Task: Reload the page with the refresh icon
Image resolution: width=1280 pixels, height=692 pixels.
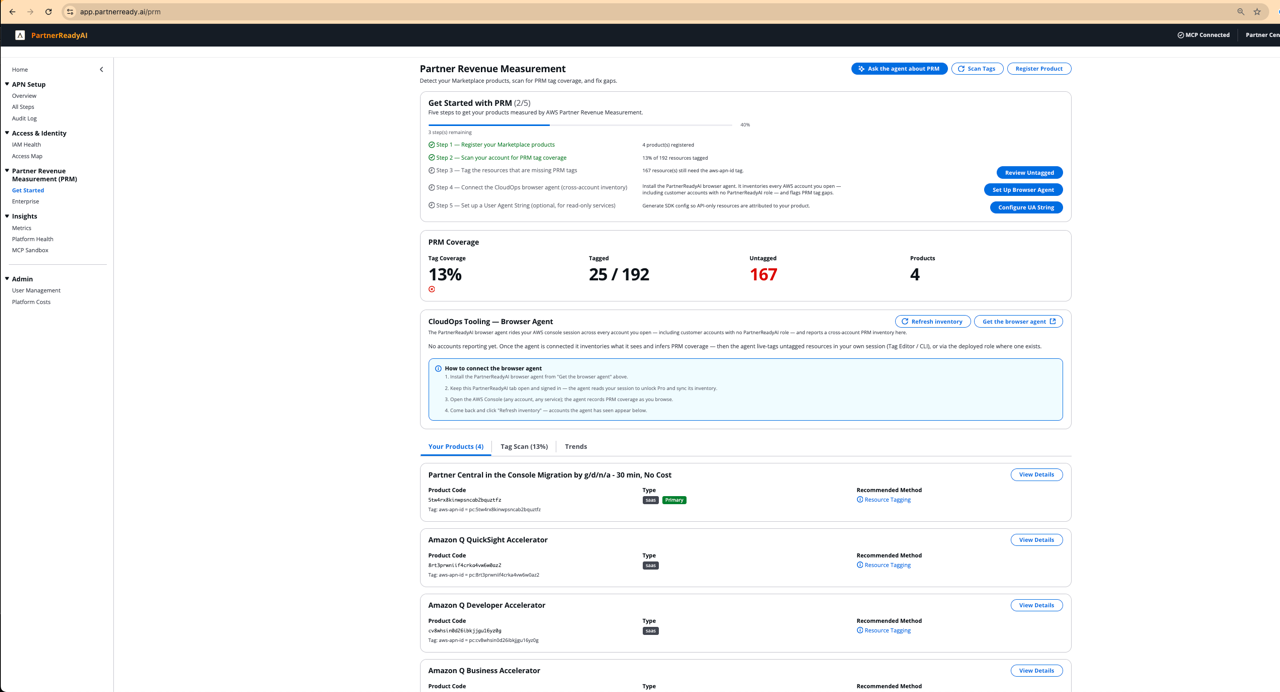Action: 48,12
